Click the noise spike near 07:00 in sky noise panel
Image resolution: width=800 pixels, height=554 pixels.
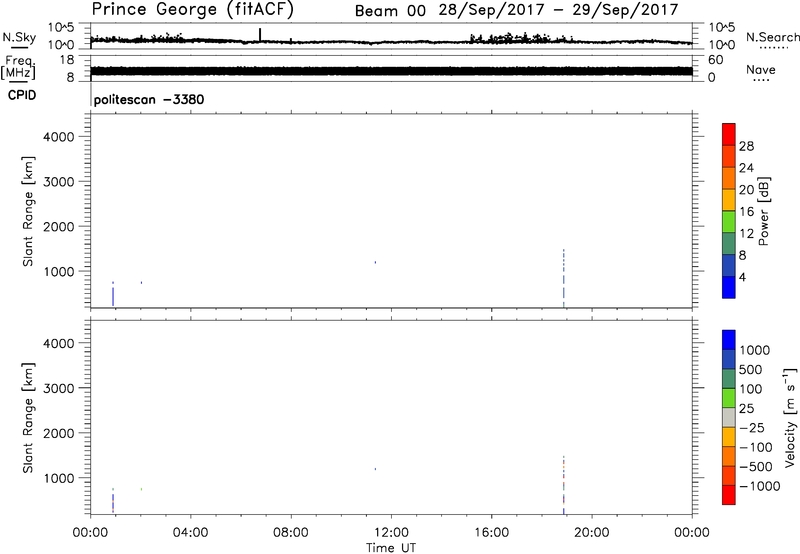[x=260, y=34]
